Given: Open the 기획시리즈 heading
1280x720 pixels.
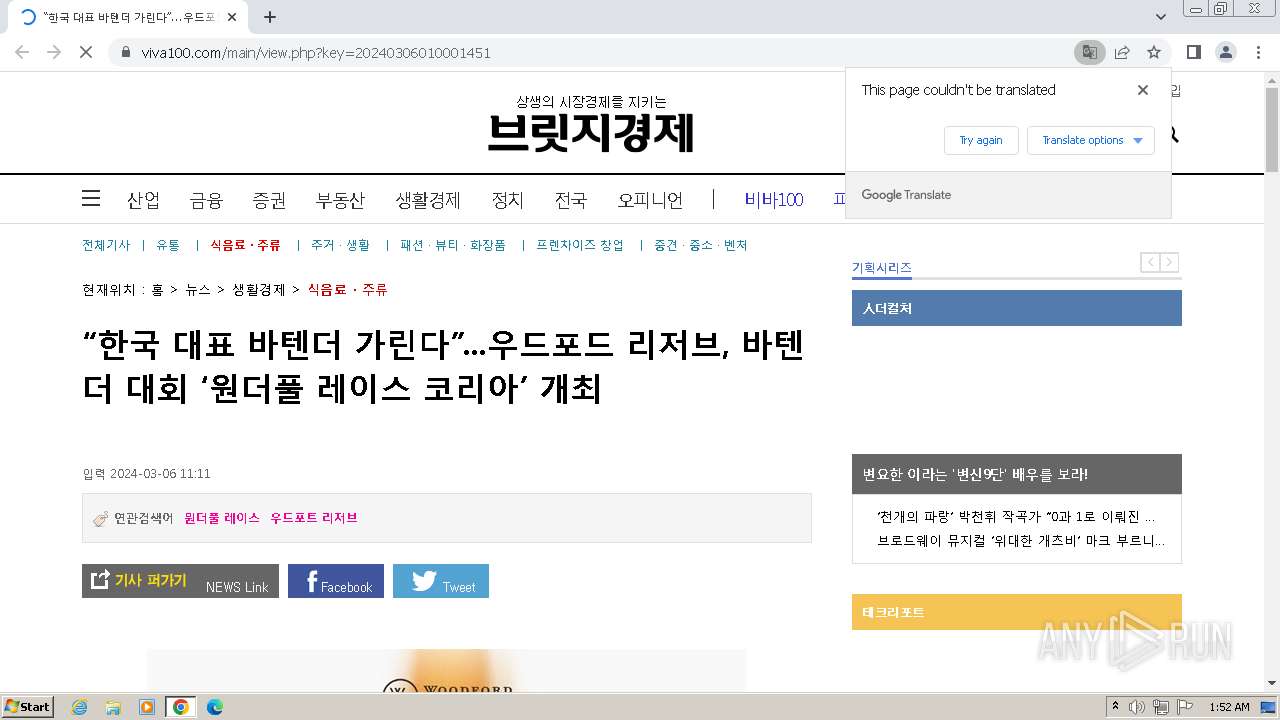Looking at the screenshot, I should [x=881, y=268].
